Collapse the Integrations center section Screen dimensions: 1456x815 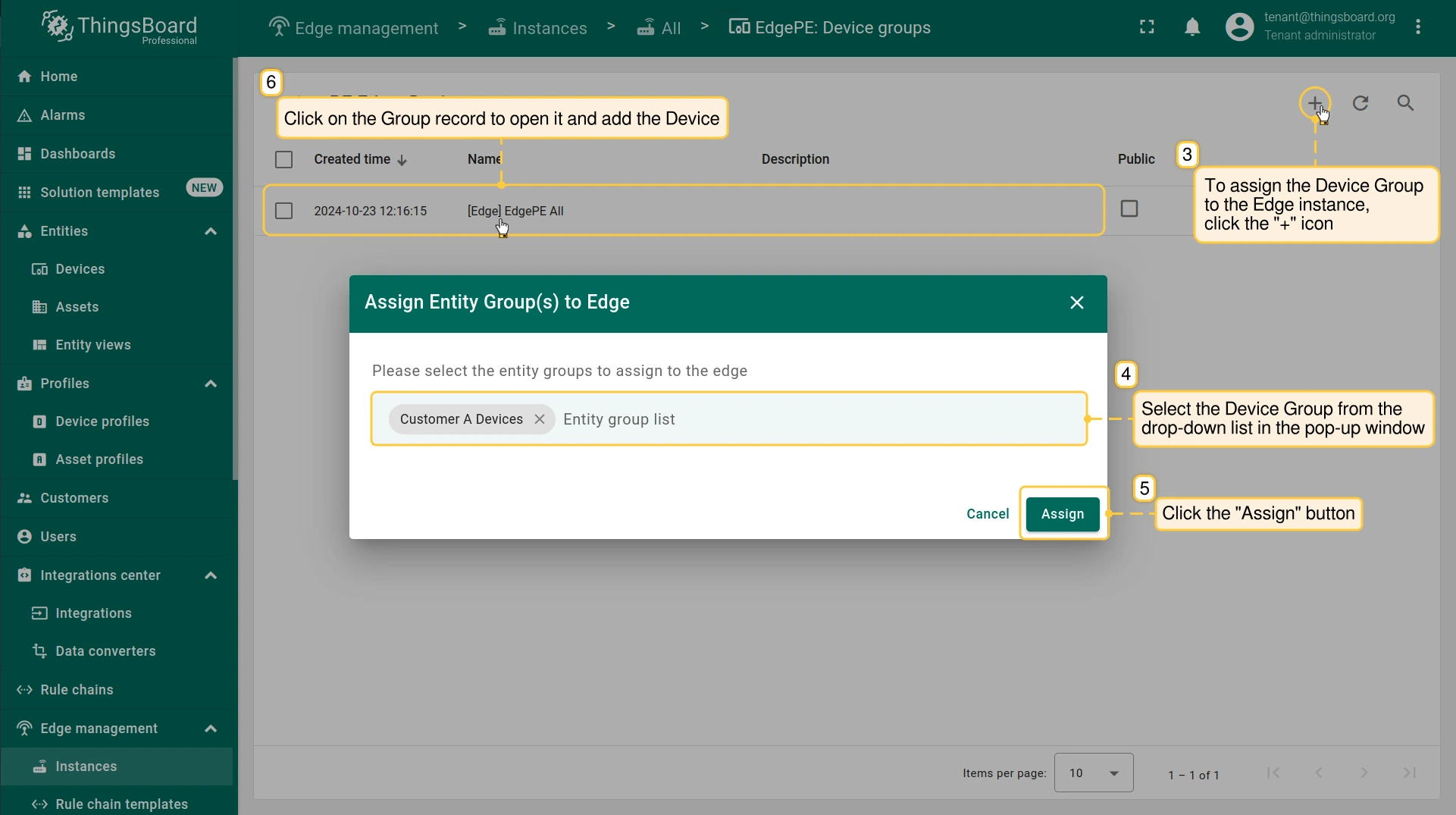pyautogui.click(x=211, y=575)
